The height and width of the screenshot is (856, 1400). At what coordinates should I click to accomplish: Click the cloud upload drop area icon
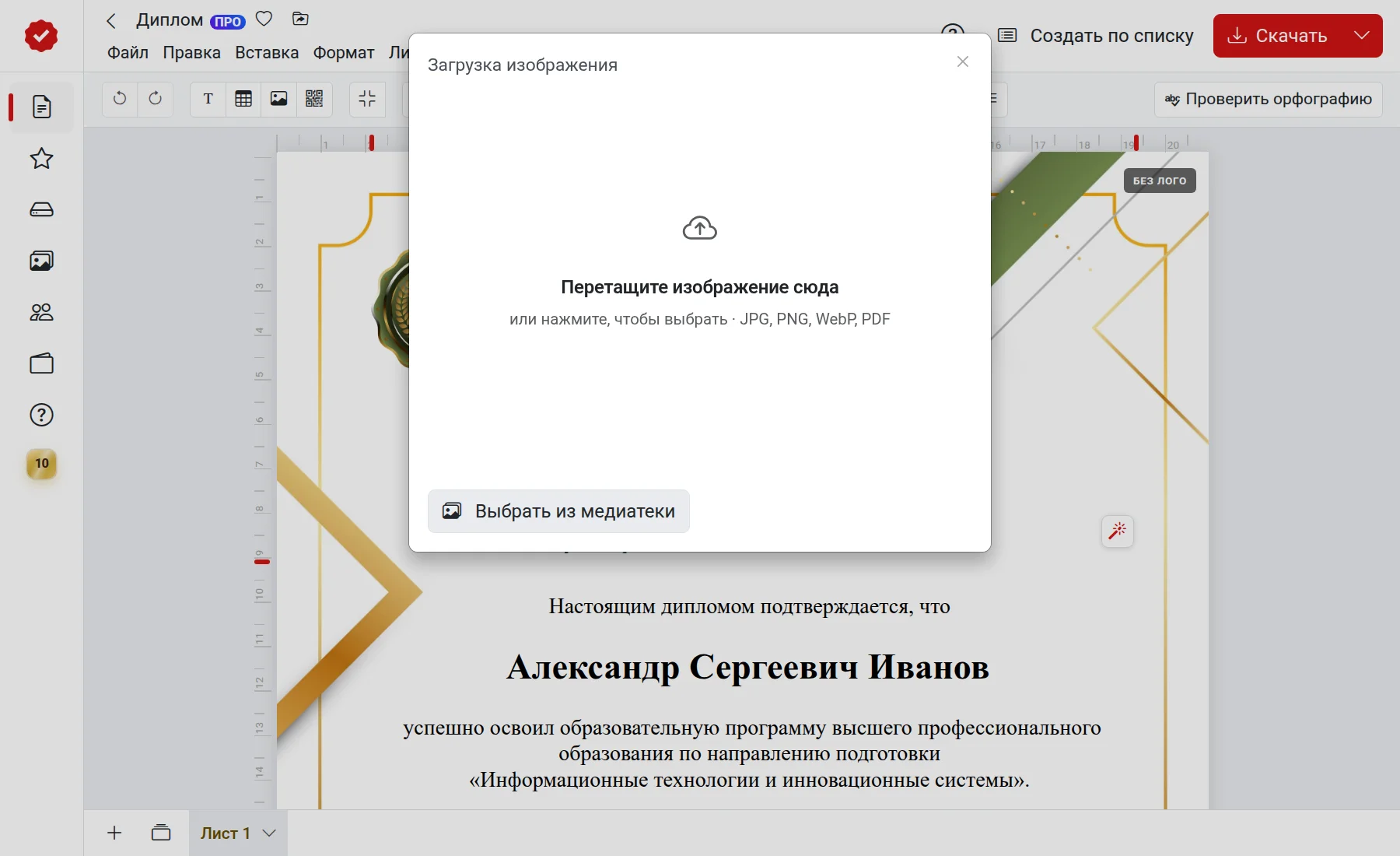(700, 229)
